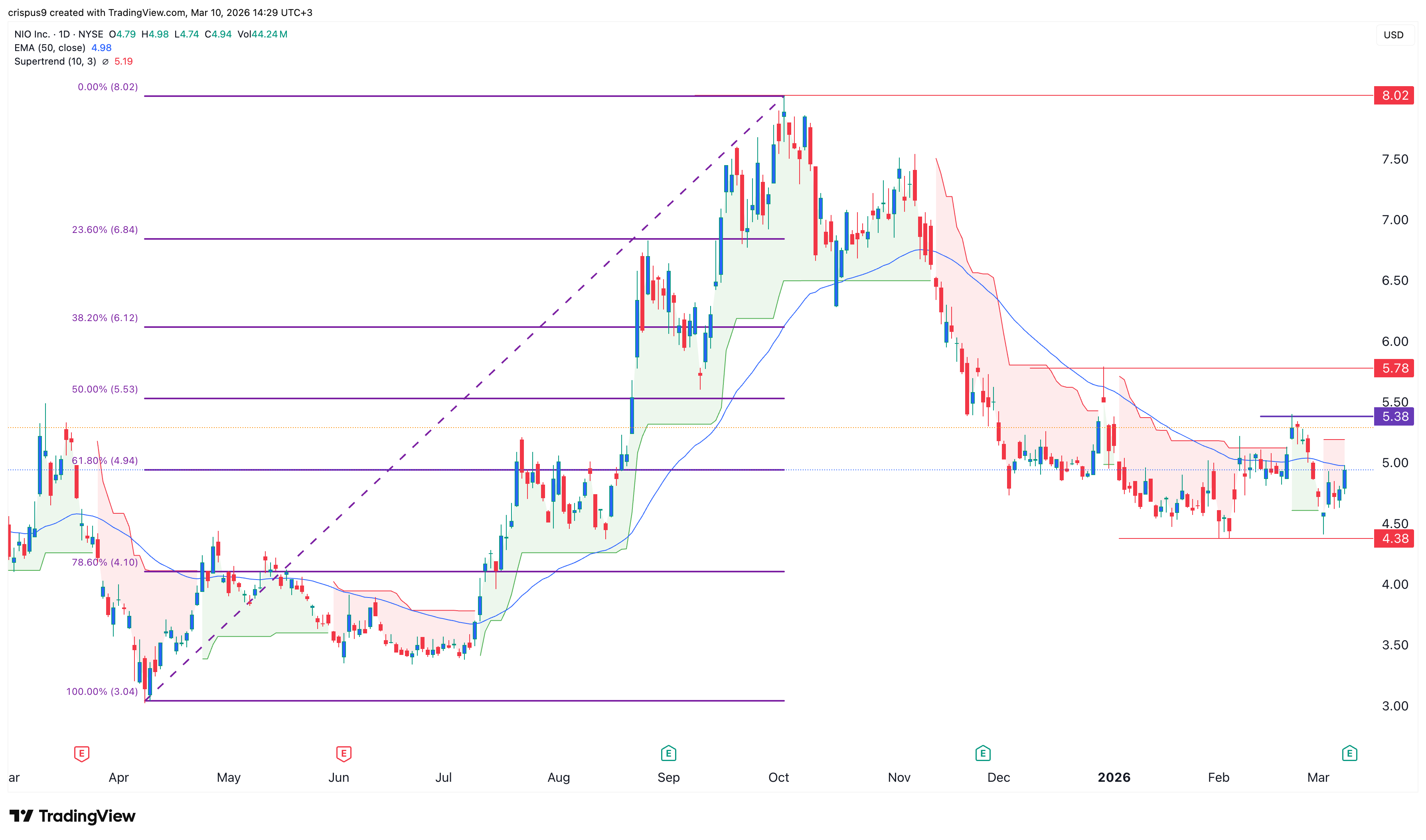Screen dimensions: 1426x840
Task: Click the red earnings icon under April
Action: coord(82,754)
